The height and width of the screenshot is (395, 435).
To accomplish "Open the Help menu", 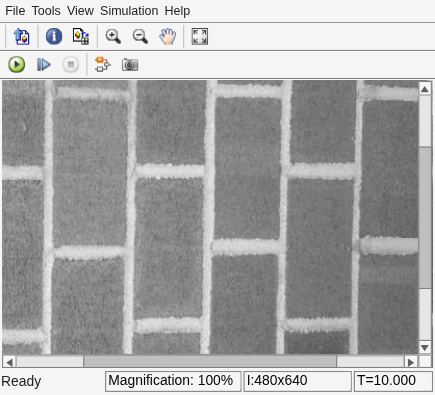I will (177, 11).
